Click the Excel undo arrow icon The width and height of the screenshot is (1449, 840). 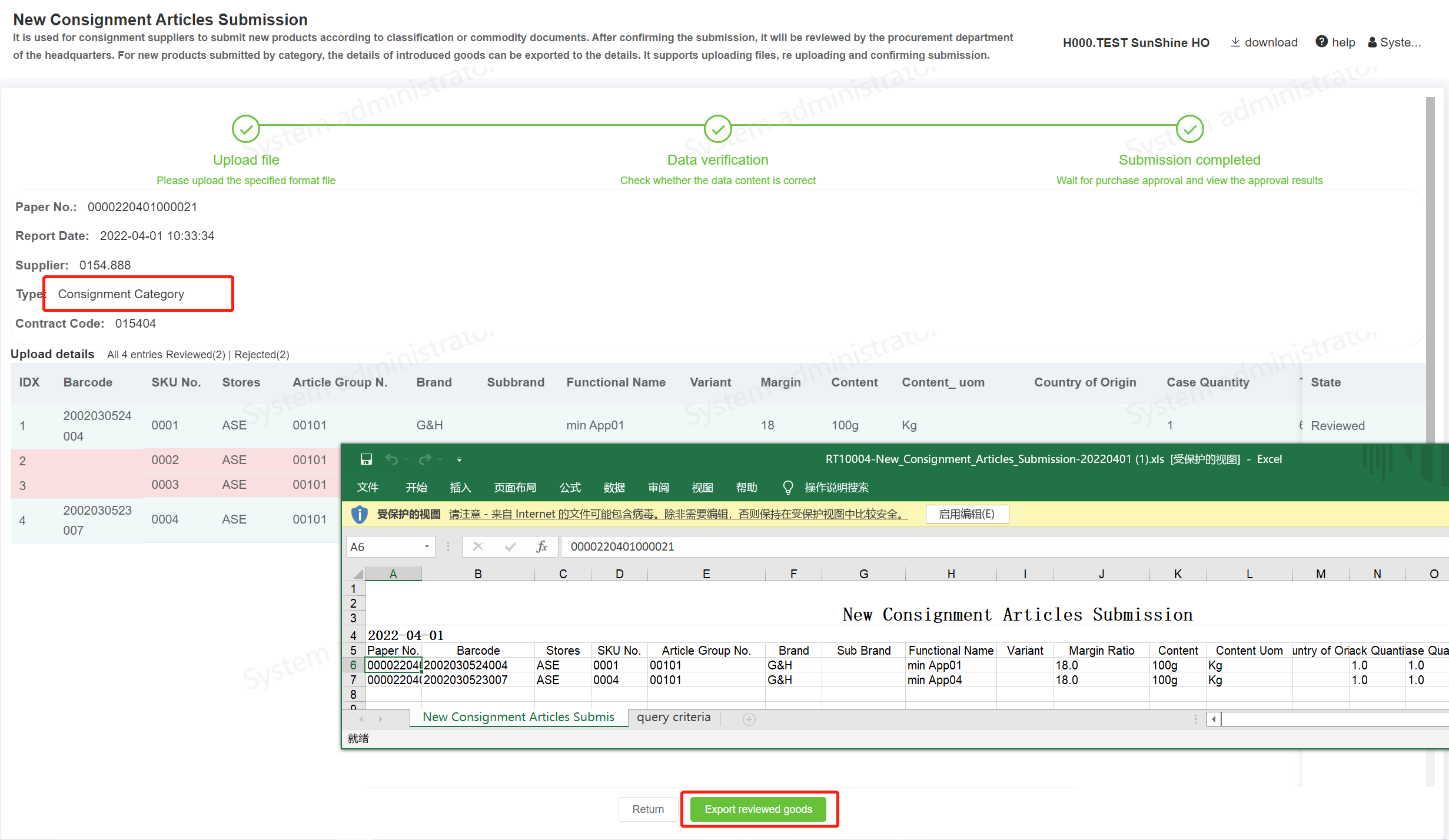(x=391, y=459)
